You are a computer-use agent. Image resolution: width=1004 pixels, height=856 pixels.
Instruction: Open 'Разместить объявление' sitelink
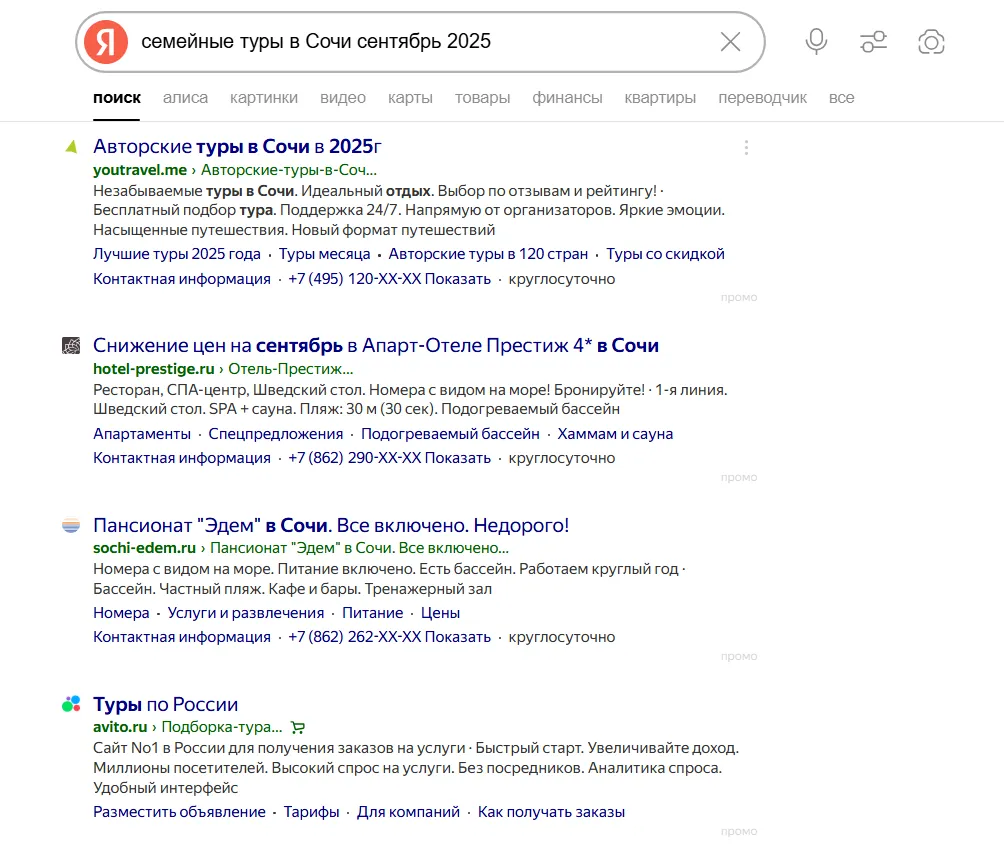point(179,812)
